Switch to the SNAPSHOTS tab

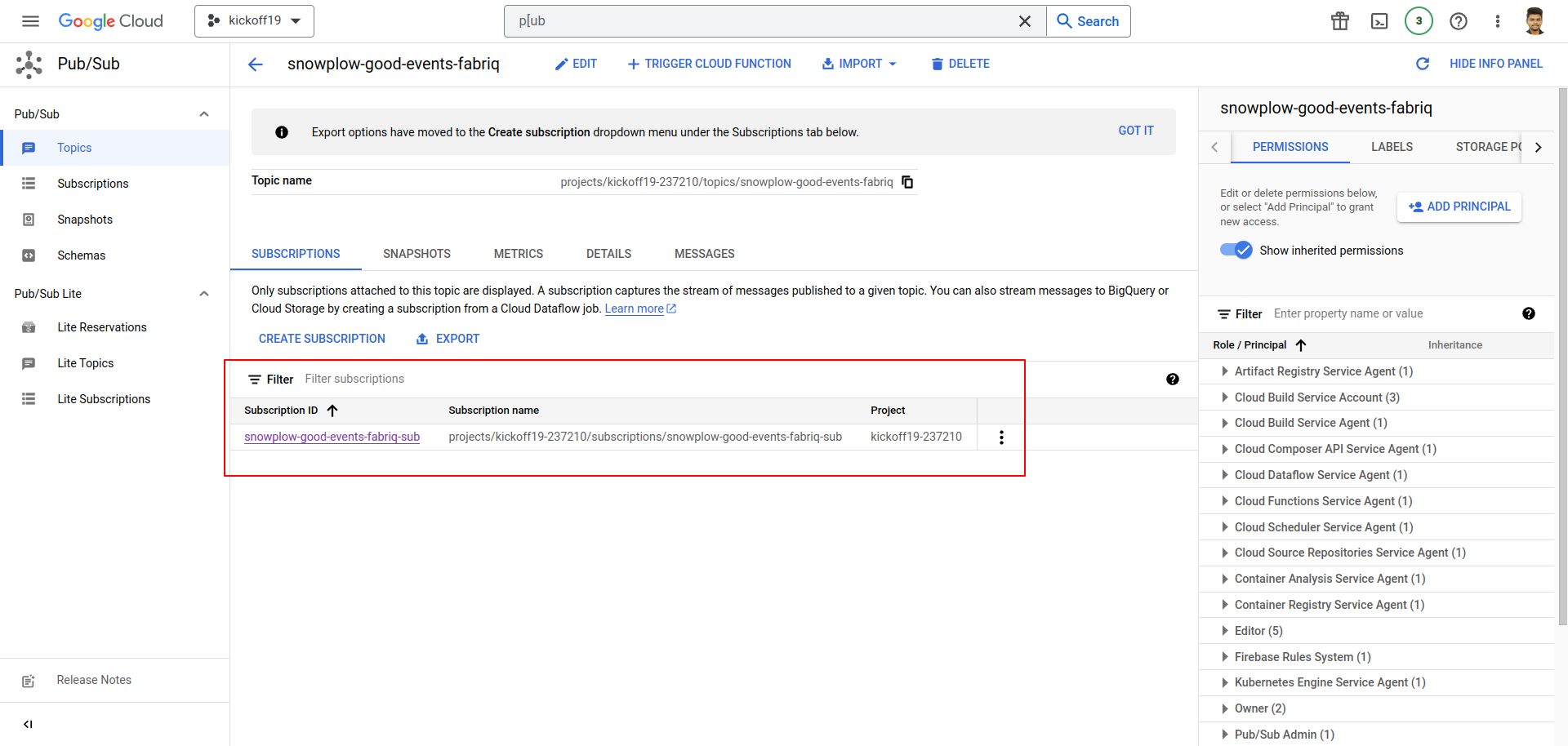[x=416, y=254]
